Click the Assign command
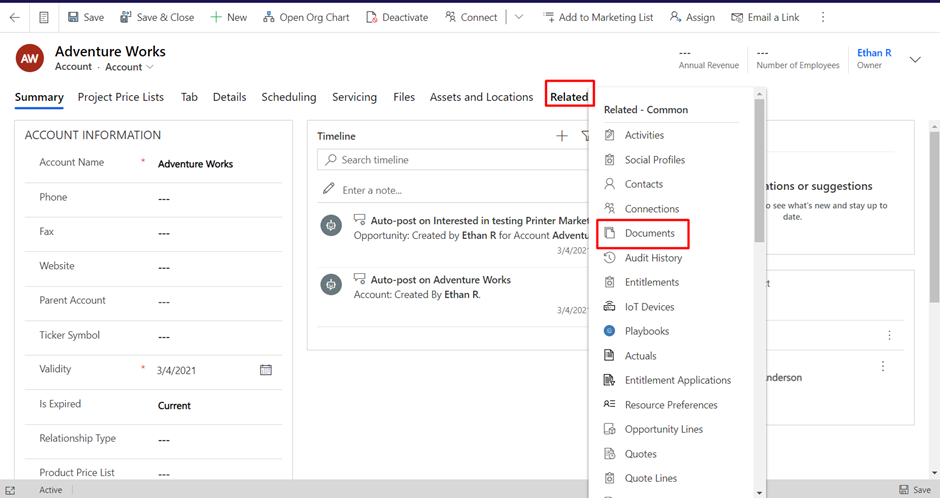 coord(692,17)
